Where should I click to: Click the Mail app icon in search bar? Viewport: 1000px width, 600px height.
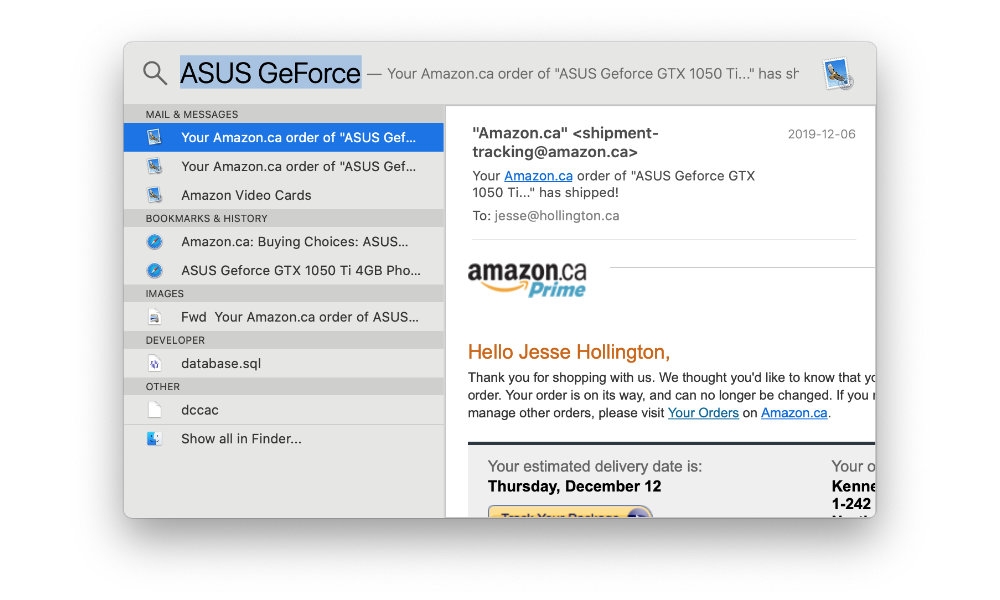click(837, 74)
